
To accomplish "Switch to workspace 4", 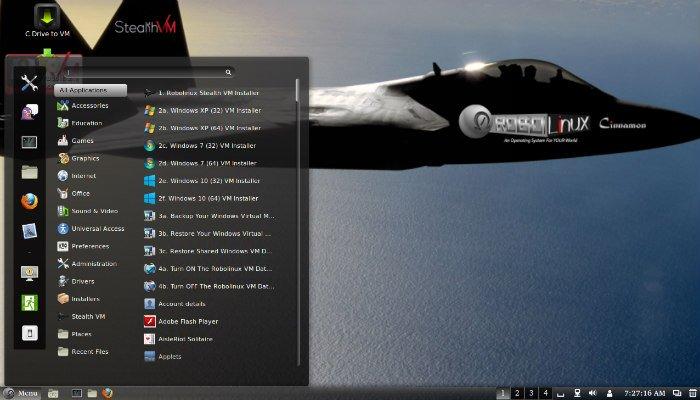I will tap(546, 393).
